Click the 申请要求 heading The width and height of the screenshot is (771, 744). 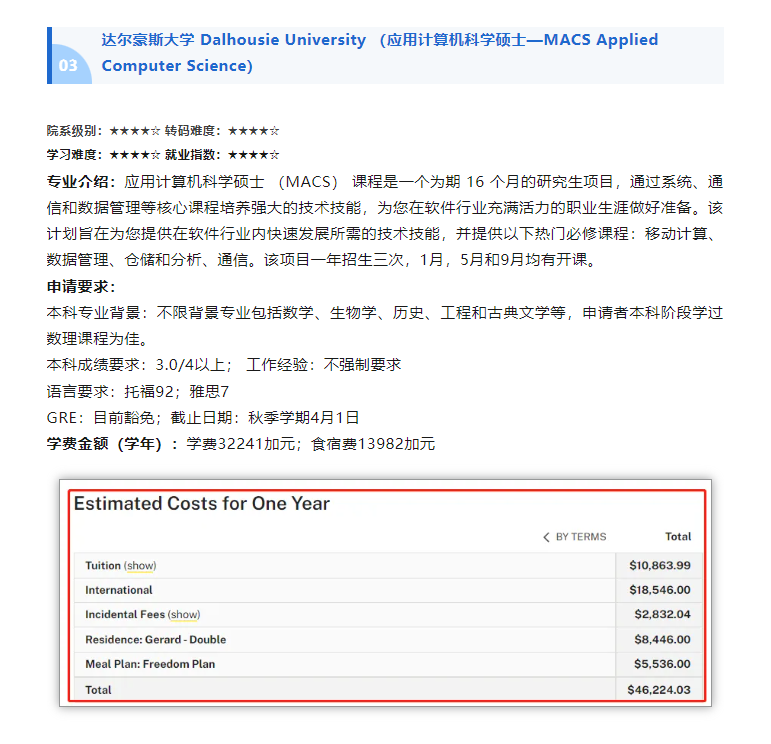pos(81,287)
